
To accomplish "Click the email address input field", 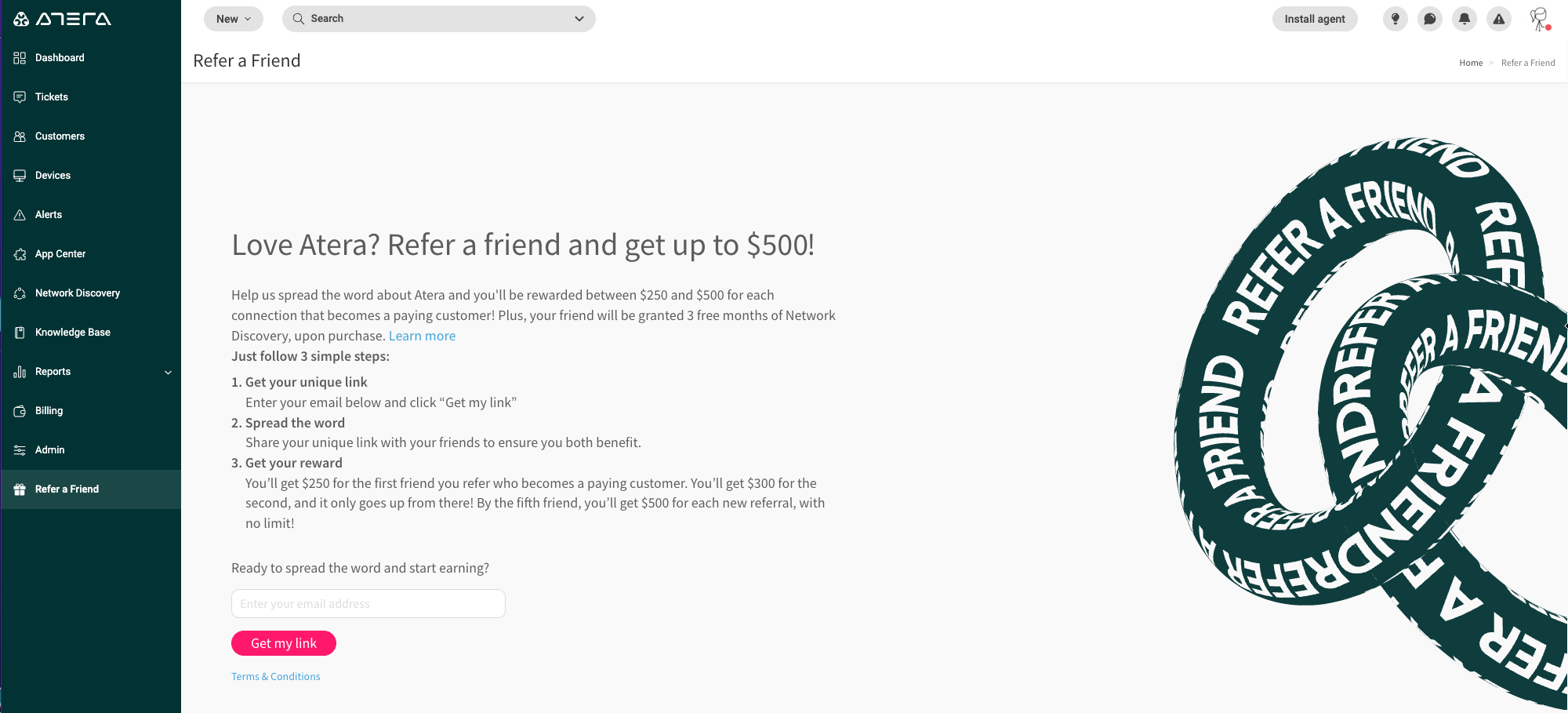I will pos(368,604).
